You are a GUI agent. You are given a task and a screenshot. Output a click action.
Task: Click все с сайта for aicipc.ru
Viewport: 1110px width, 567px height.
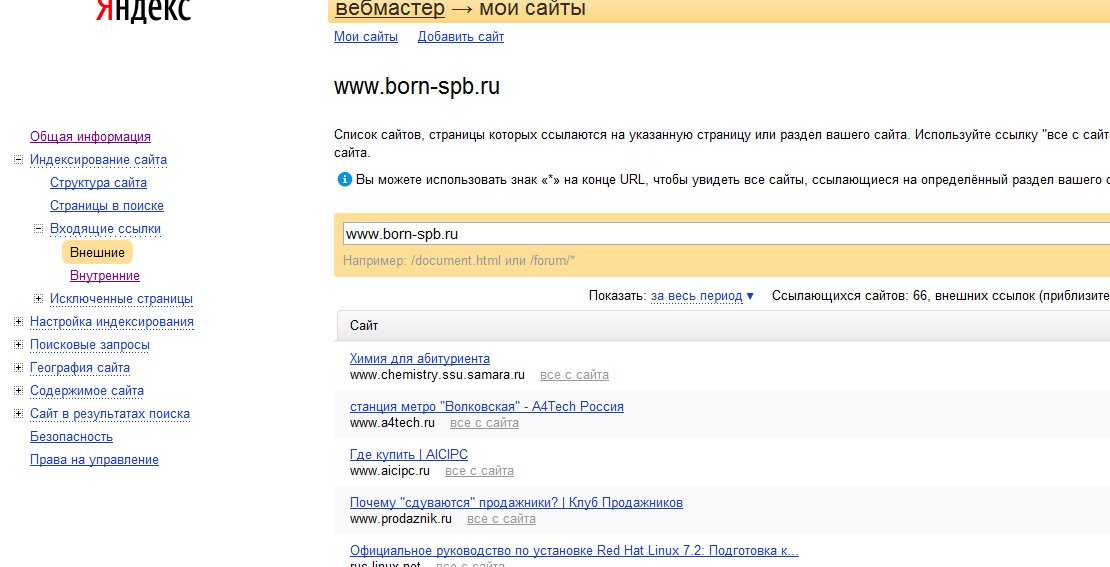[479, 471]
